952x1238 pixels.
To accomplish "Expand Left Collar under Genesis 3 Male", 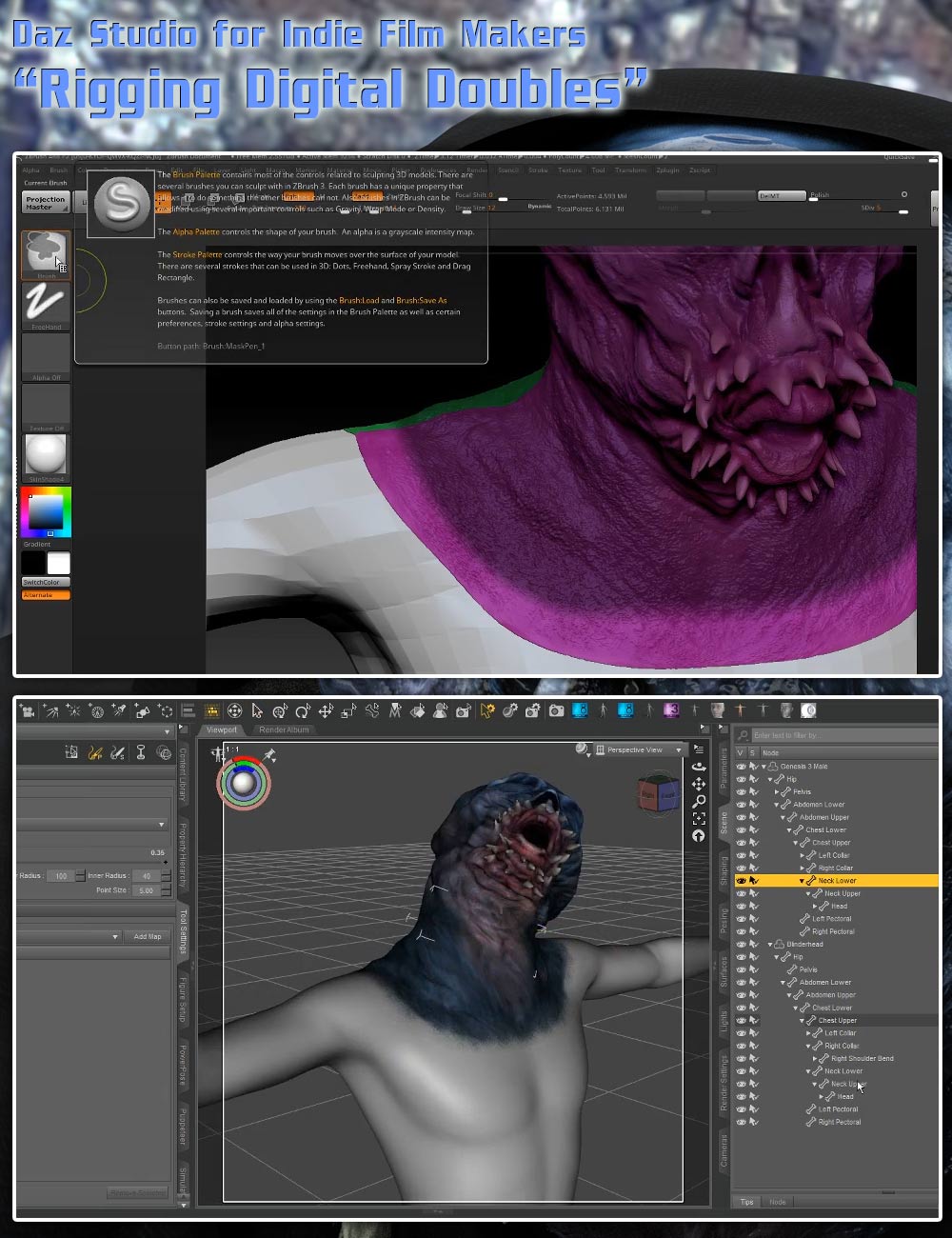I will (x=802, y=855).
